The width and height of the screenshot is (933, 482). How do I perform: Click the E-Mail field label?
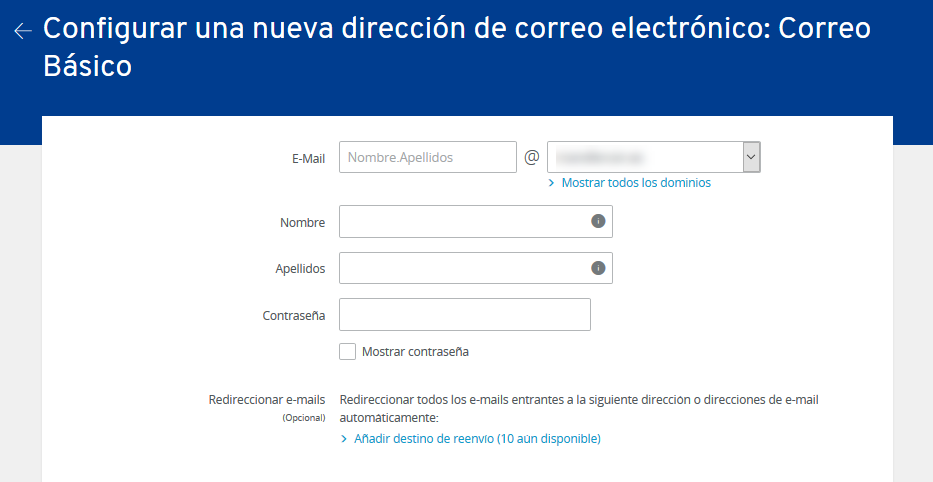(x=308, y=159)
